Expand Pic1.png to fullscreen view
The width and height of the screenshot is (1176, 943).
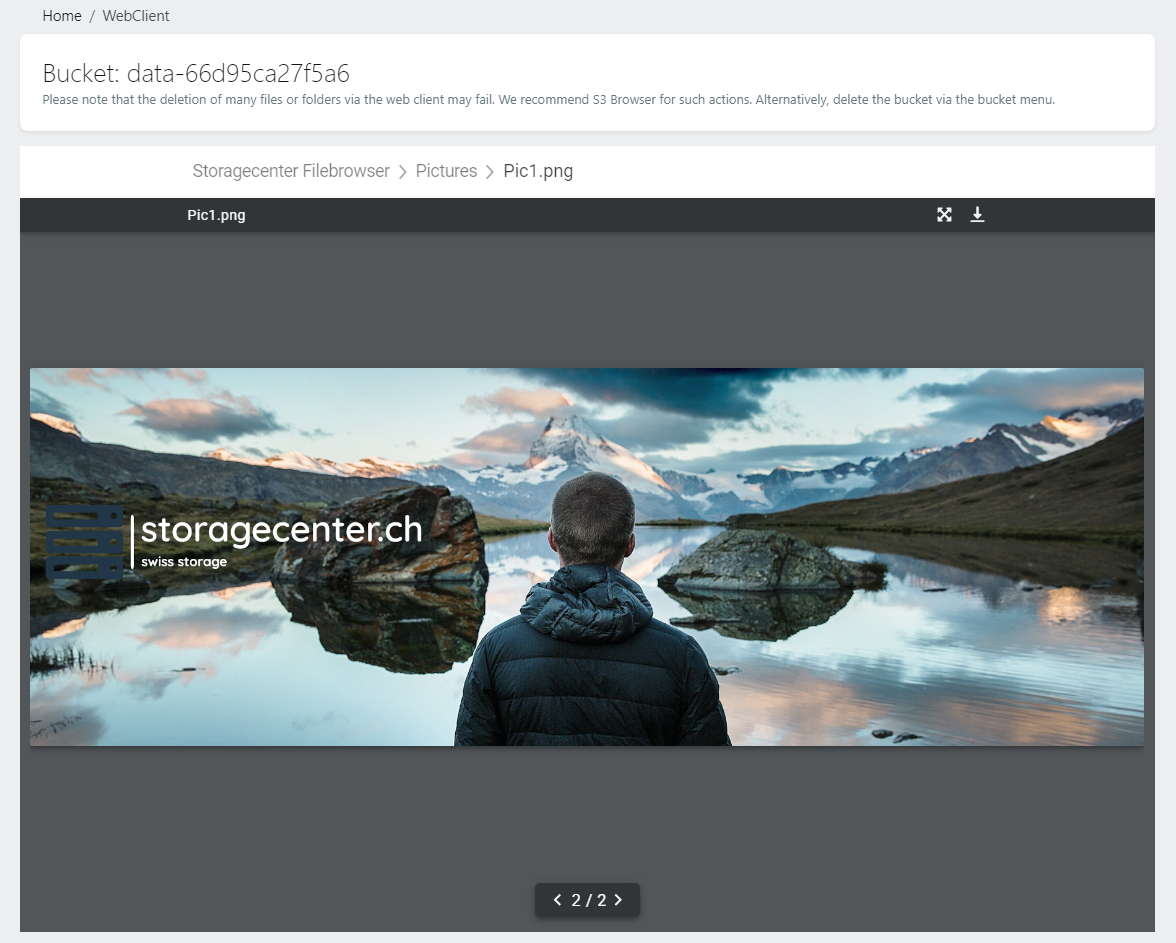coord(944,214)
